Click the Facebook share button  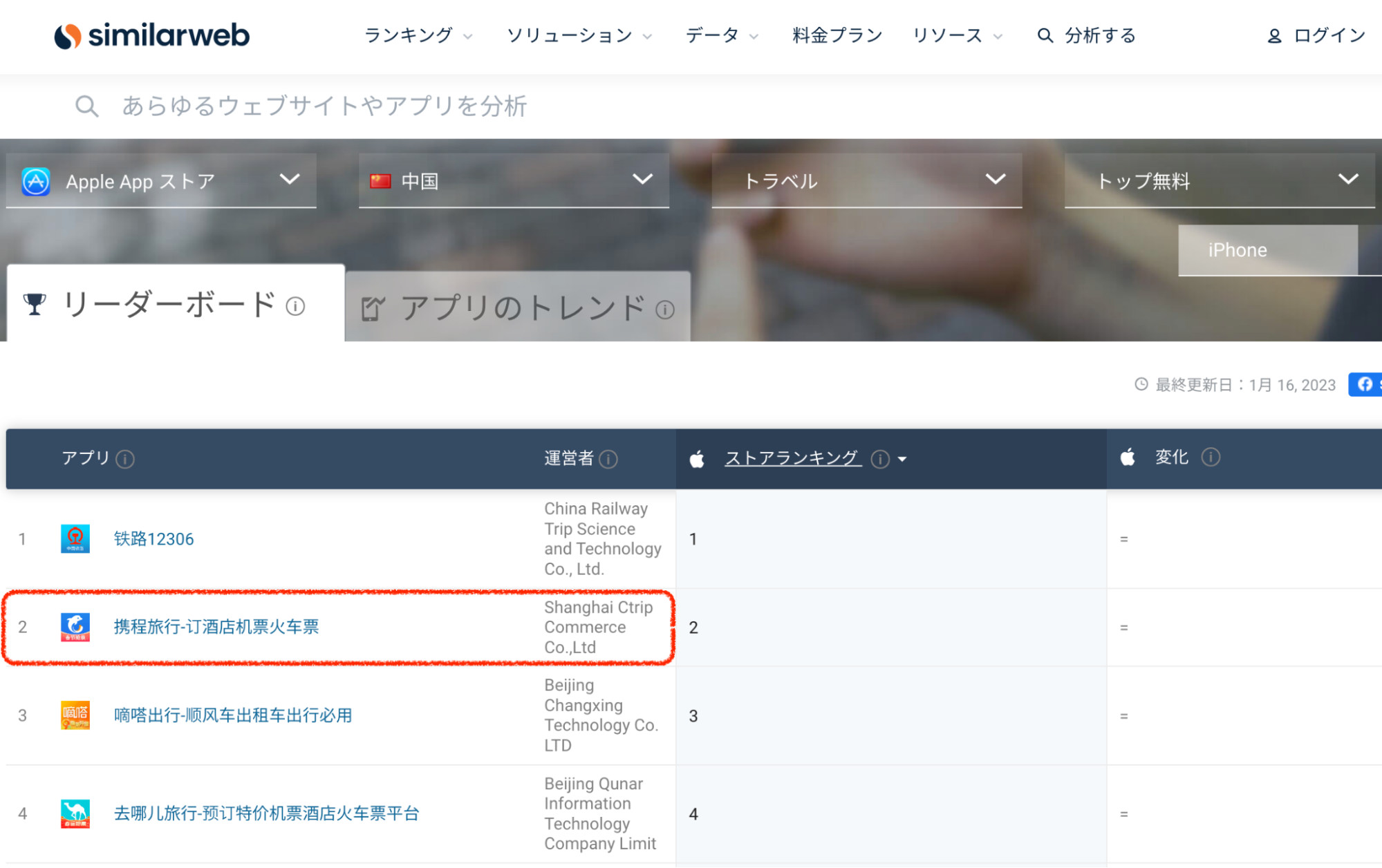point(1365,384)
